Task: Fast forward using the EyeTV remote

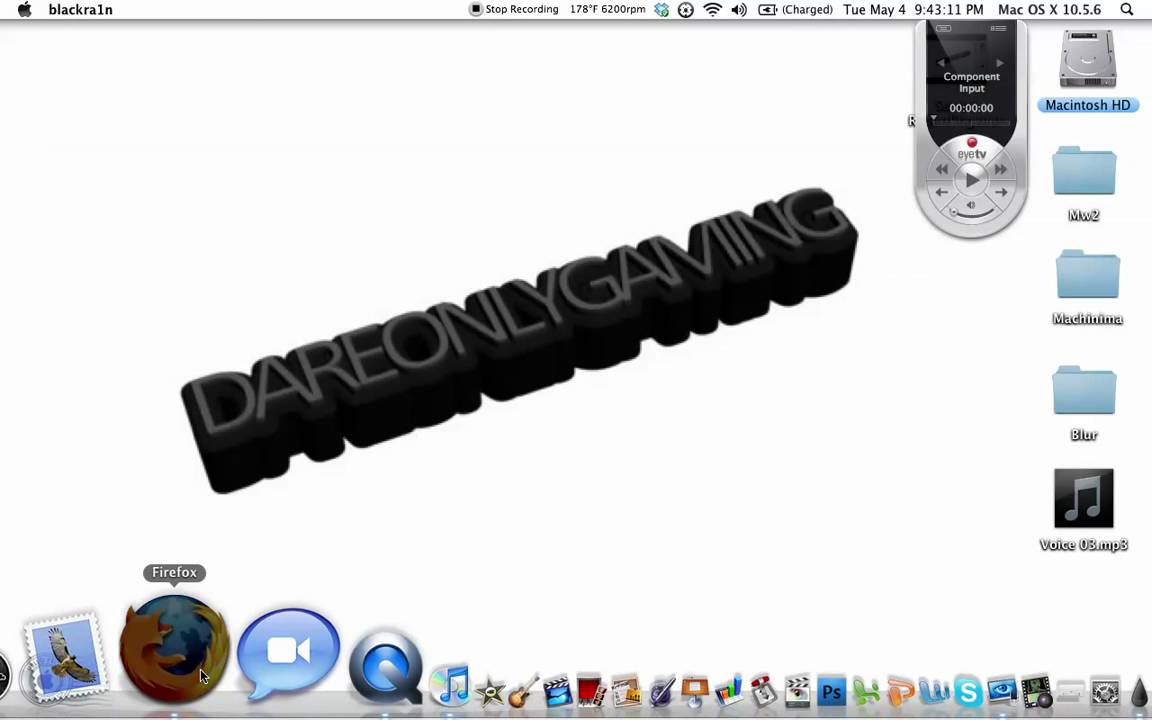Action: coord(1001,169)
